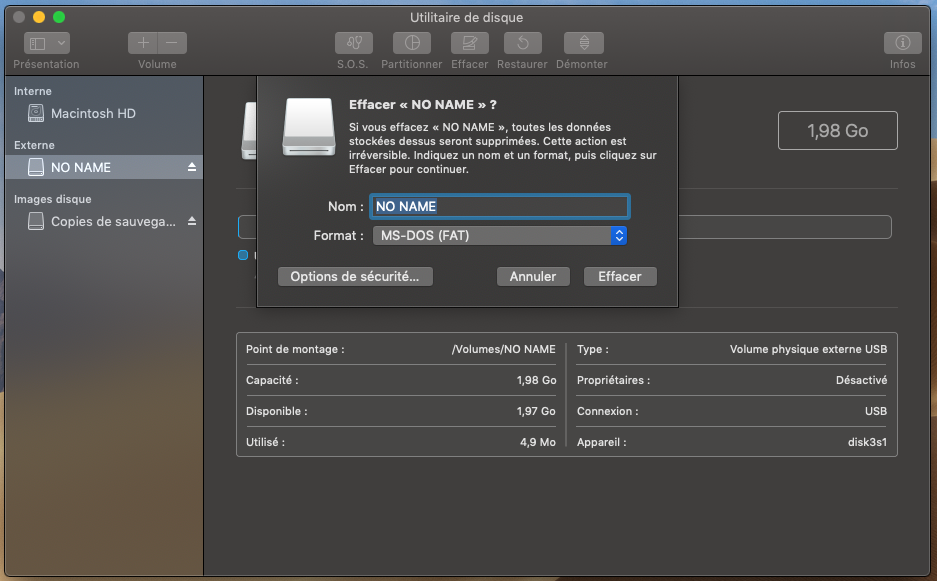Click the Images disque section header

coord(53,199)
